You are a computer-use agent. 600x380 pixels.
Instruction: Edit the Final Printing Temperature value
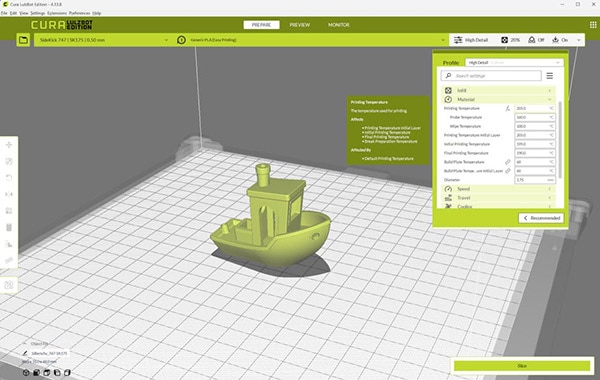tap(535, 153)
